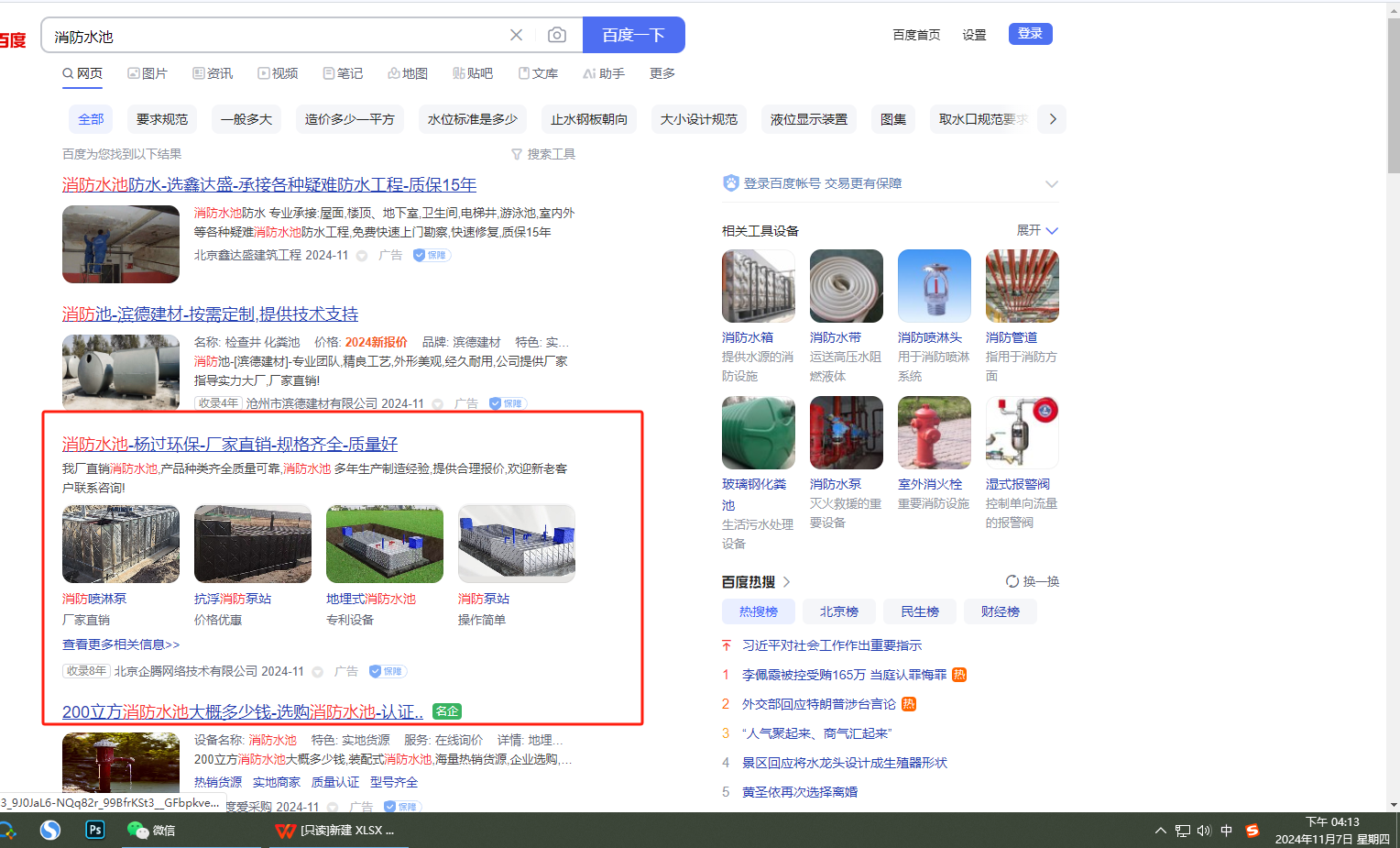The image size is (1400, 848).
Task: Open 百度首页 link
Action: click(x=916, y=35)
